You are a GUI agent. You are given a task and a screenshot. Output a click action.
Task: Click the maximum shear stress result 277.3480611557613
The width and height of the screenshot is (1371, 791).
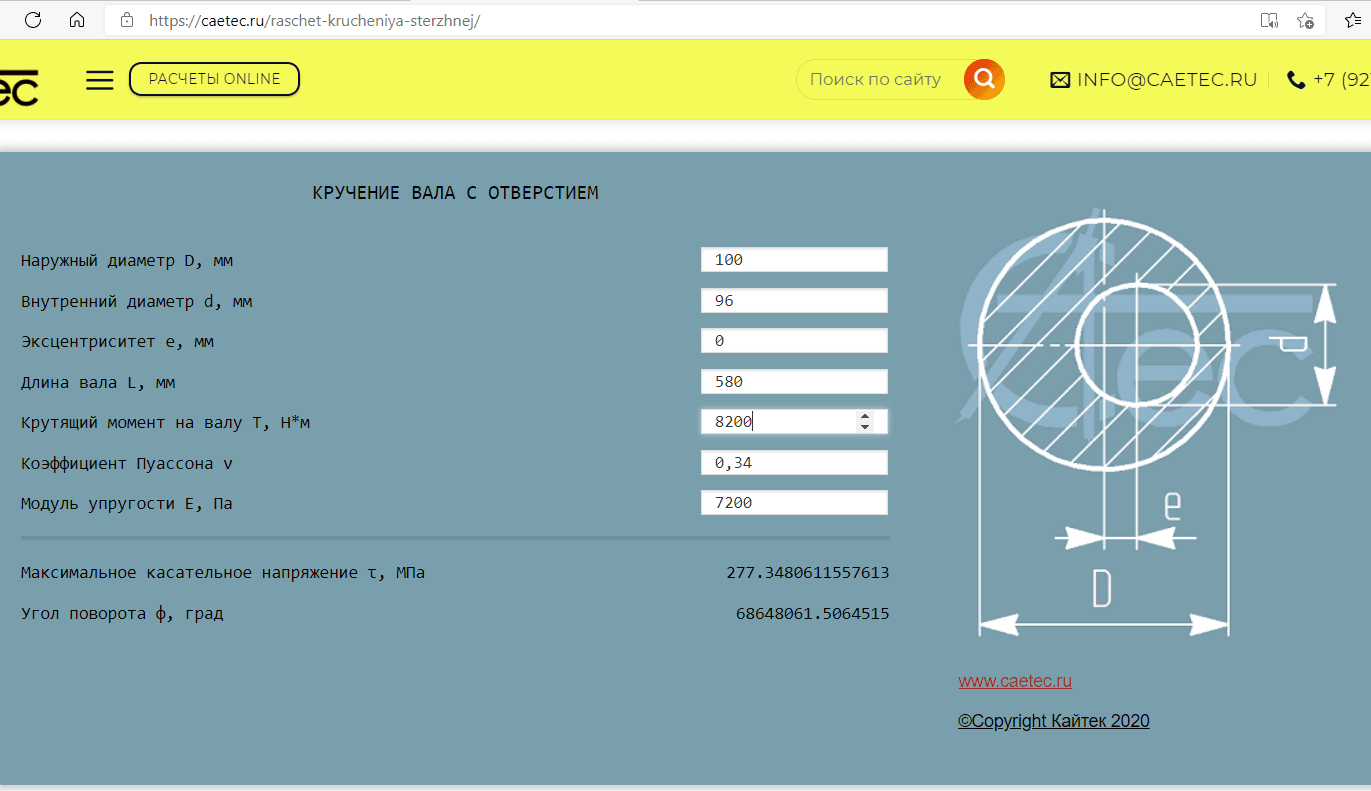pos(807,573)
